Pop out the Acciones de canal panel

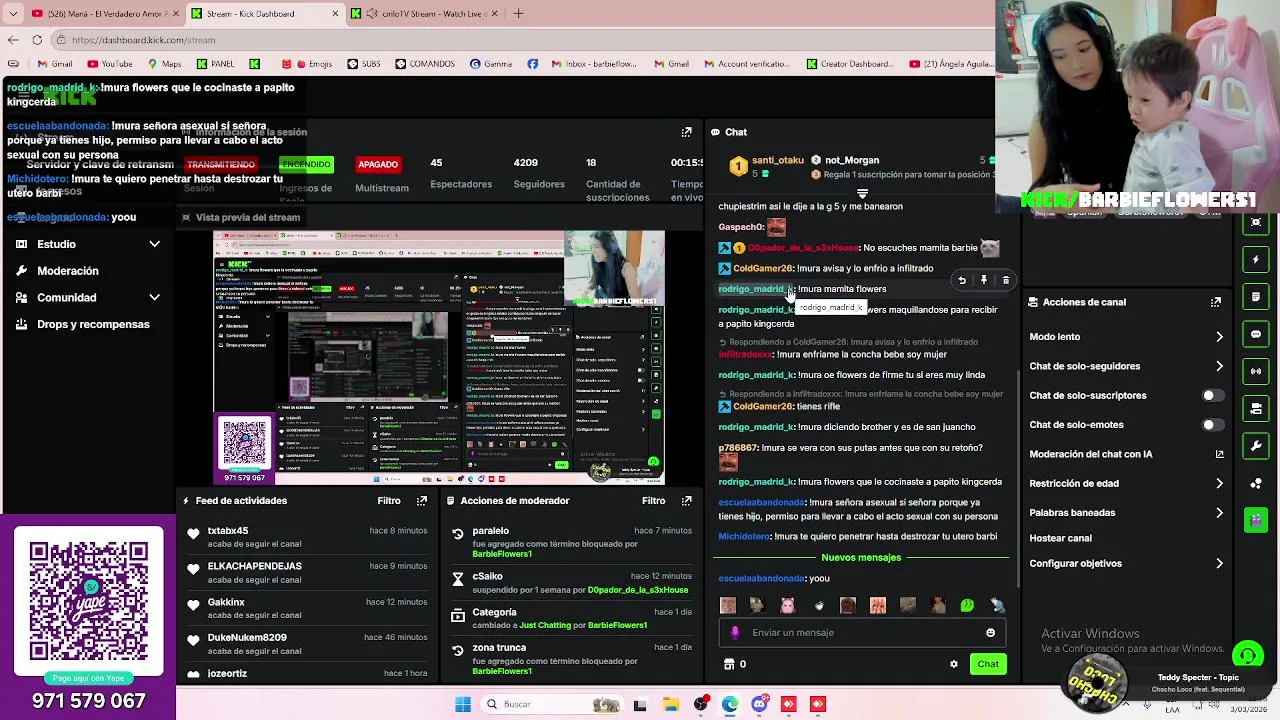(x=1216, y=302)
